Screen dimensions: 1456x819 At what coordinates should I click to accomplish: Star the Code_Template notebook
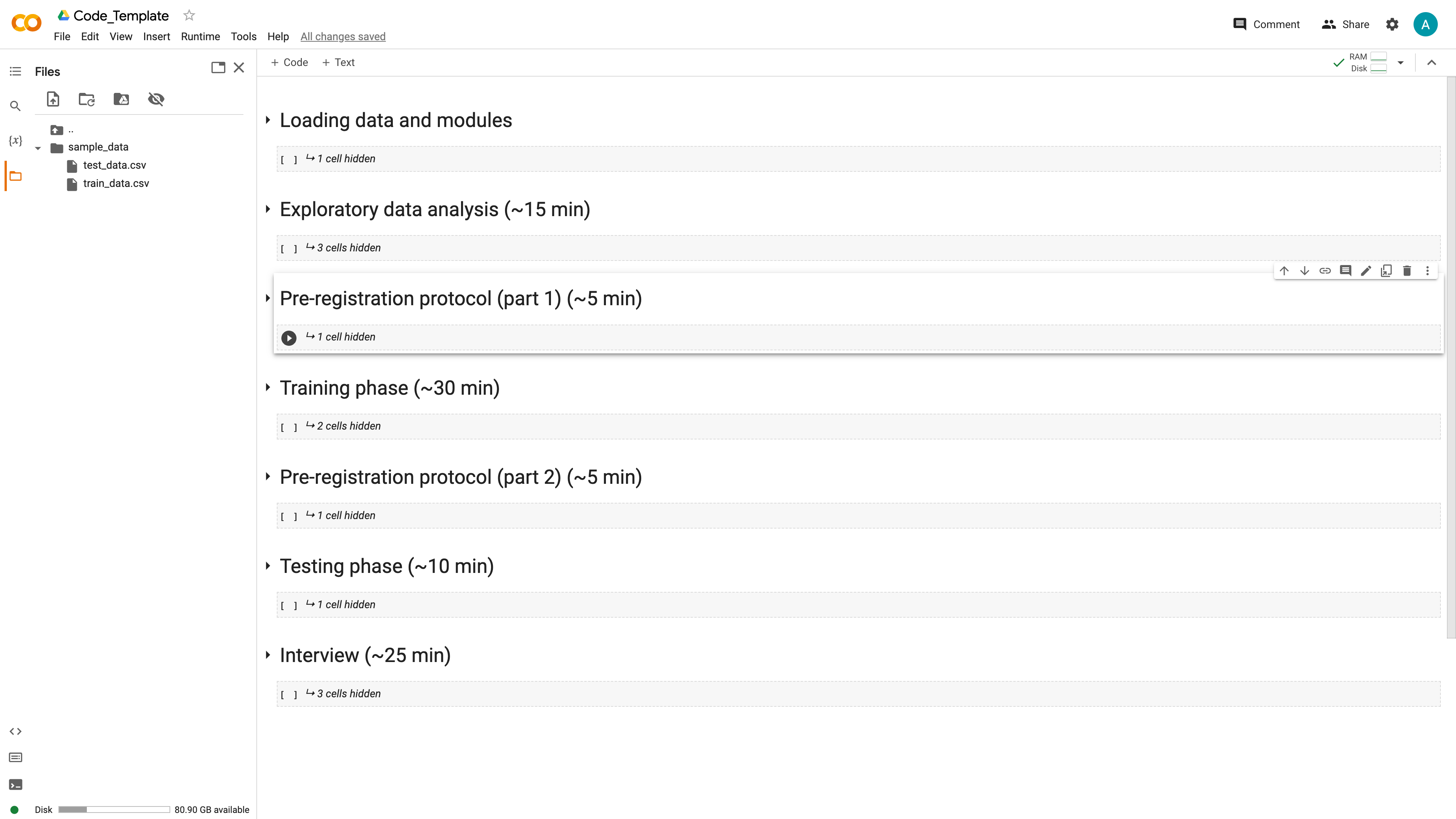[x=189, y=15]
